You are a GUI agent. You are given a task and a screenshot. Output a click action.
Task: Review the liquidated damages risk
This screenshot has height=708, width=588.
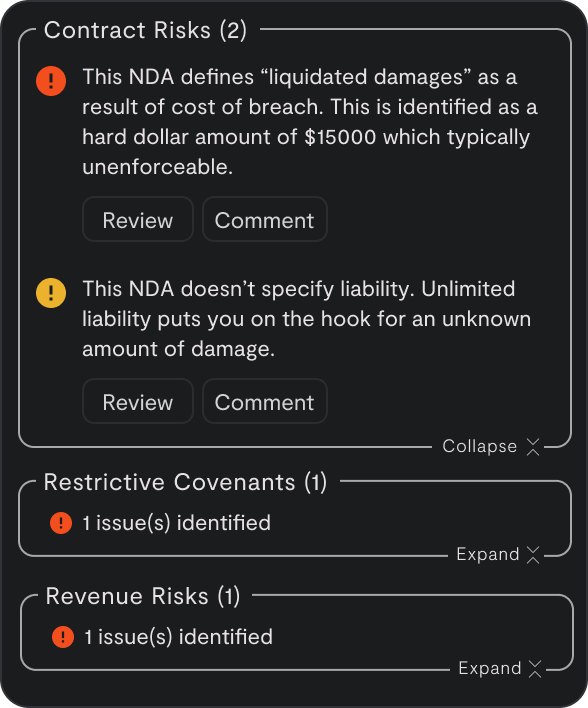138,219
